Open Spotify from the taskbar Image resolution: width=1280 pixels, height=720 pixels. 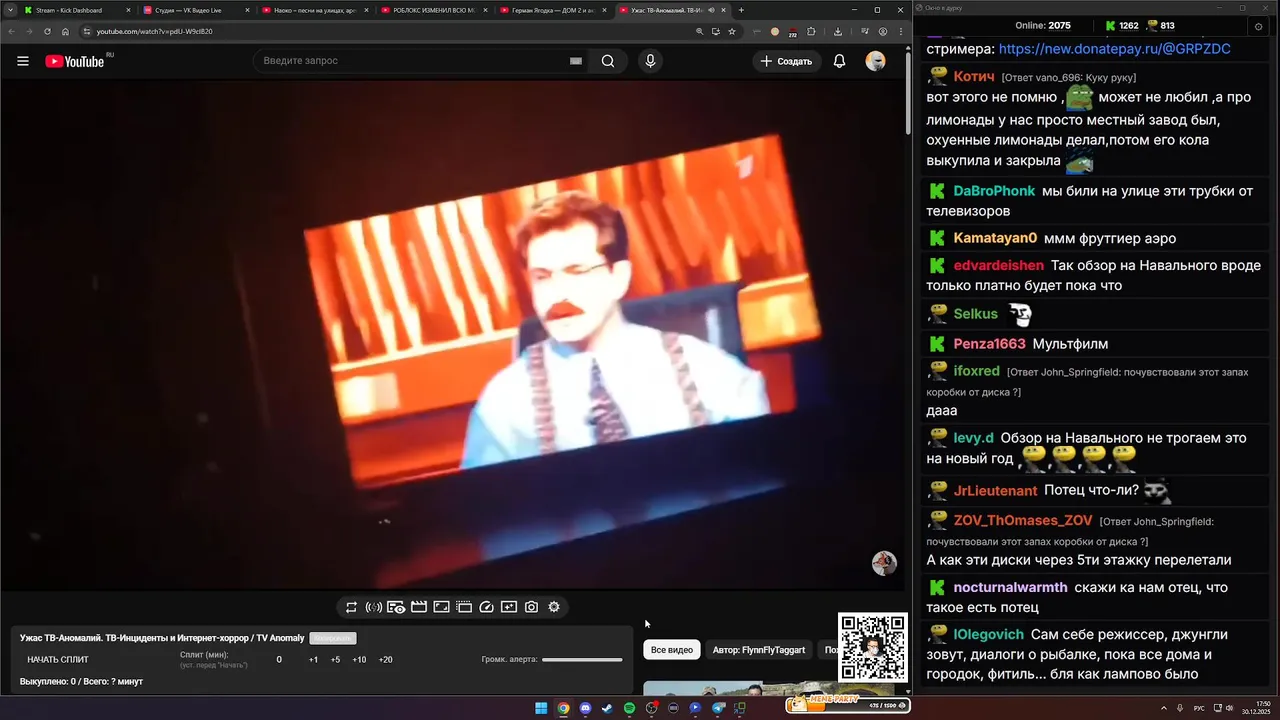(x=629, y=708)
